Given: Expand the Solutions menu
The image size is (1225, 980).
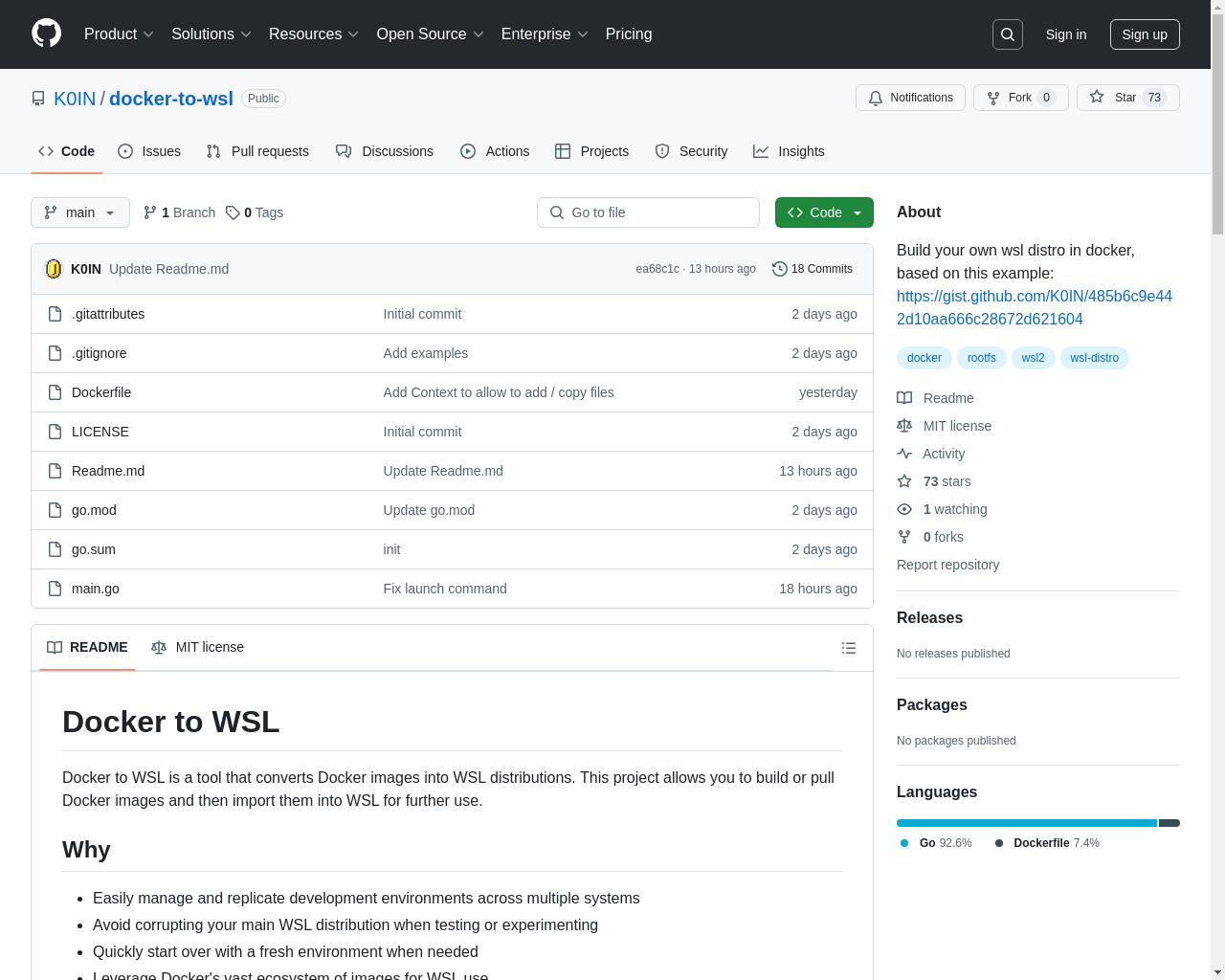Looking at the screenshot, I should coord(212,33).
